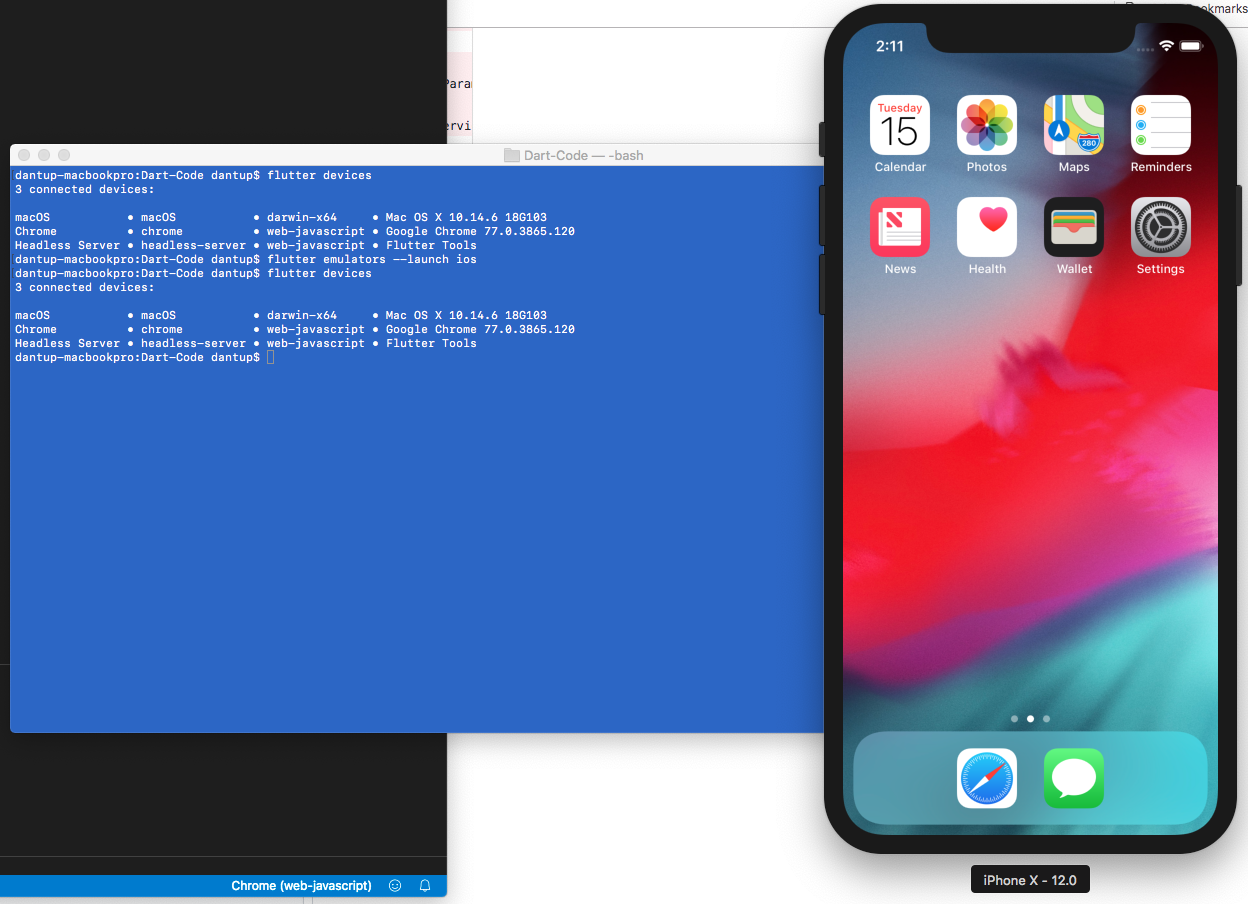The width and height of the screenshot is (1248, 904).
Task: Click the Dart-Code — -bash window title
Action: [584, 155]
